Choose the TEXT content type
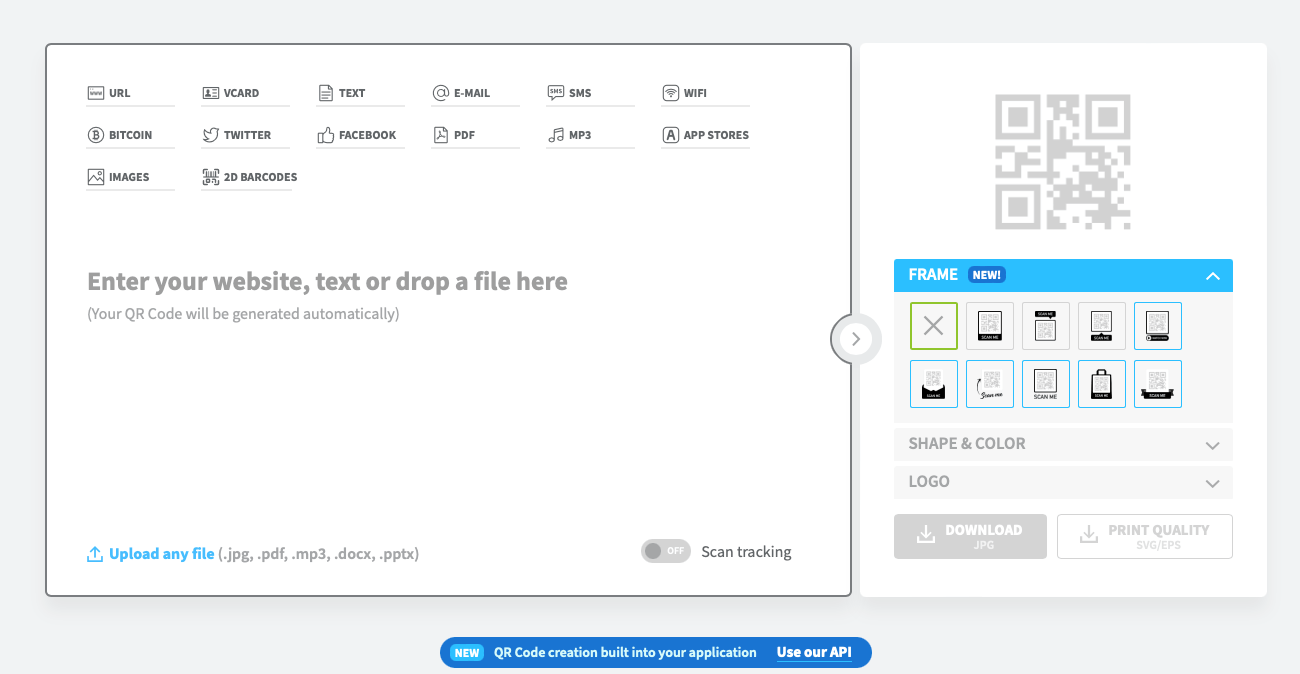Viewport: 1300px width, 674px height. pyautogui.click(x=360, y=93)
